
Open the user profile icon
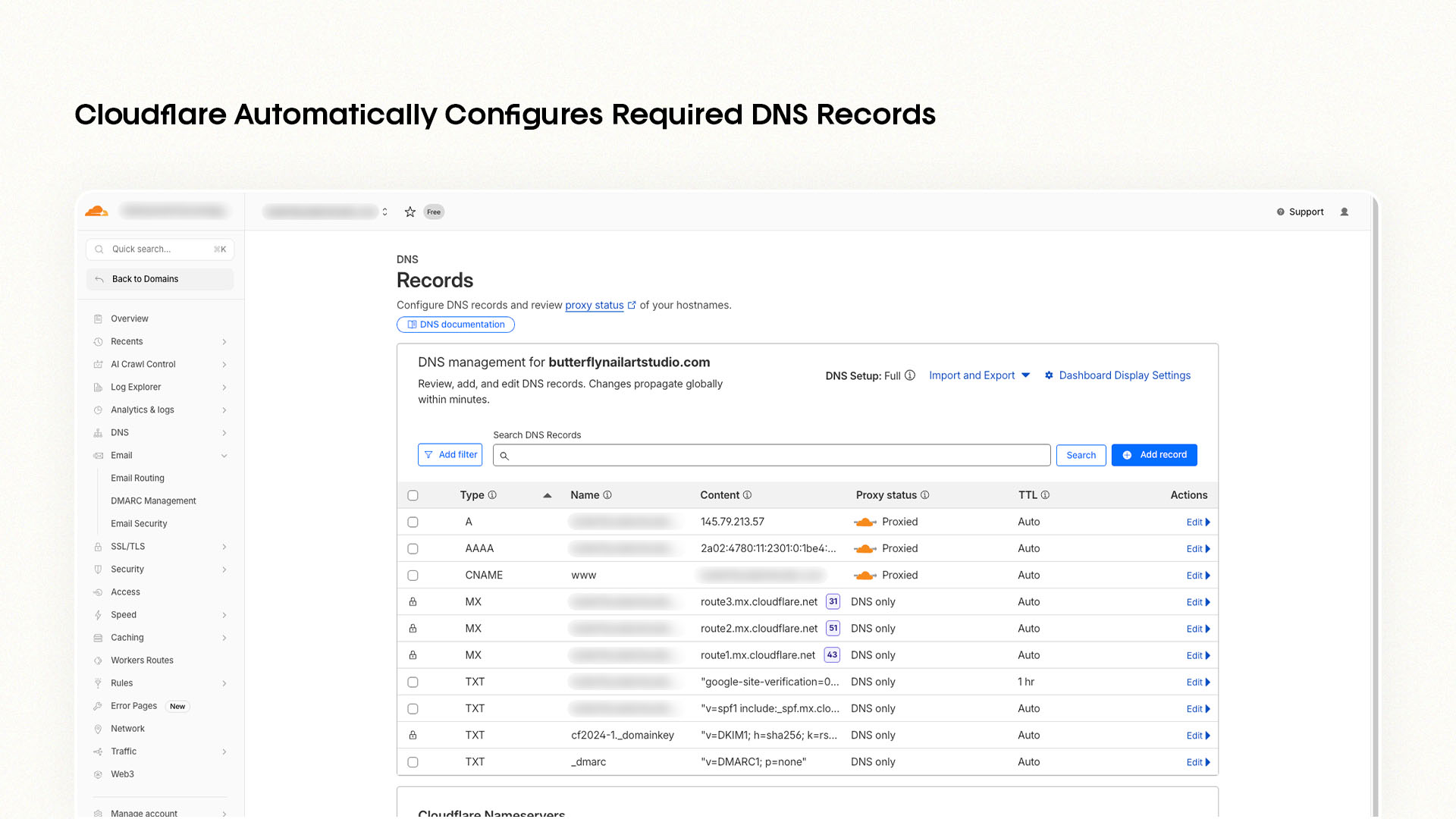pos(1345,212)
